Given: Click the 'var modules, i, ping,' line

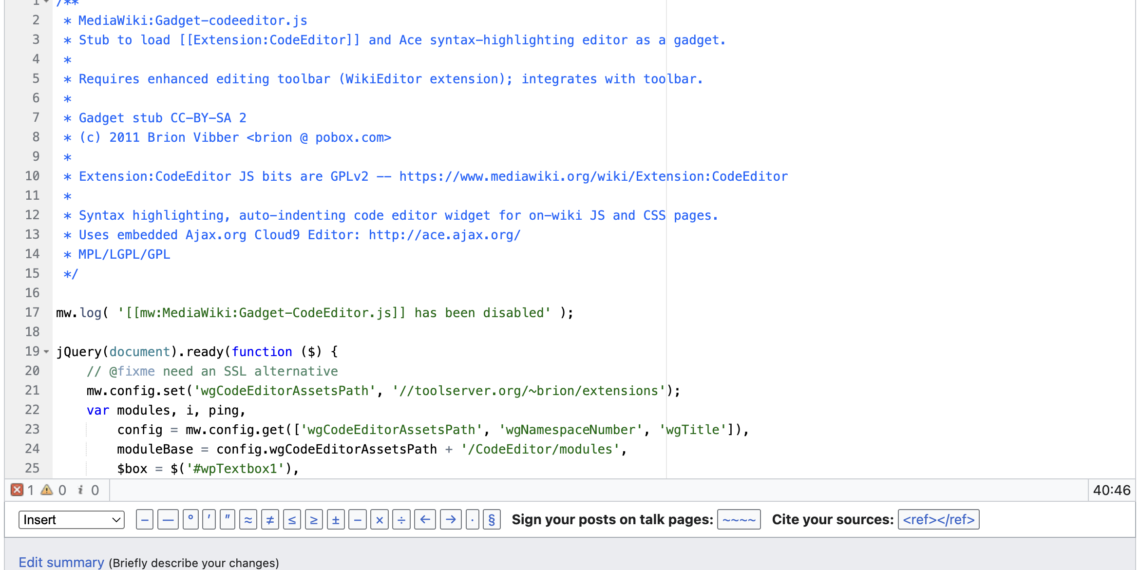Looking at the screenshot, I should (x=167, y=410).
